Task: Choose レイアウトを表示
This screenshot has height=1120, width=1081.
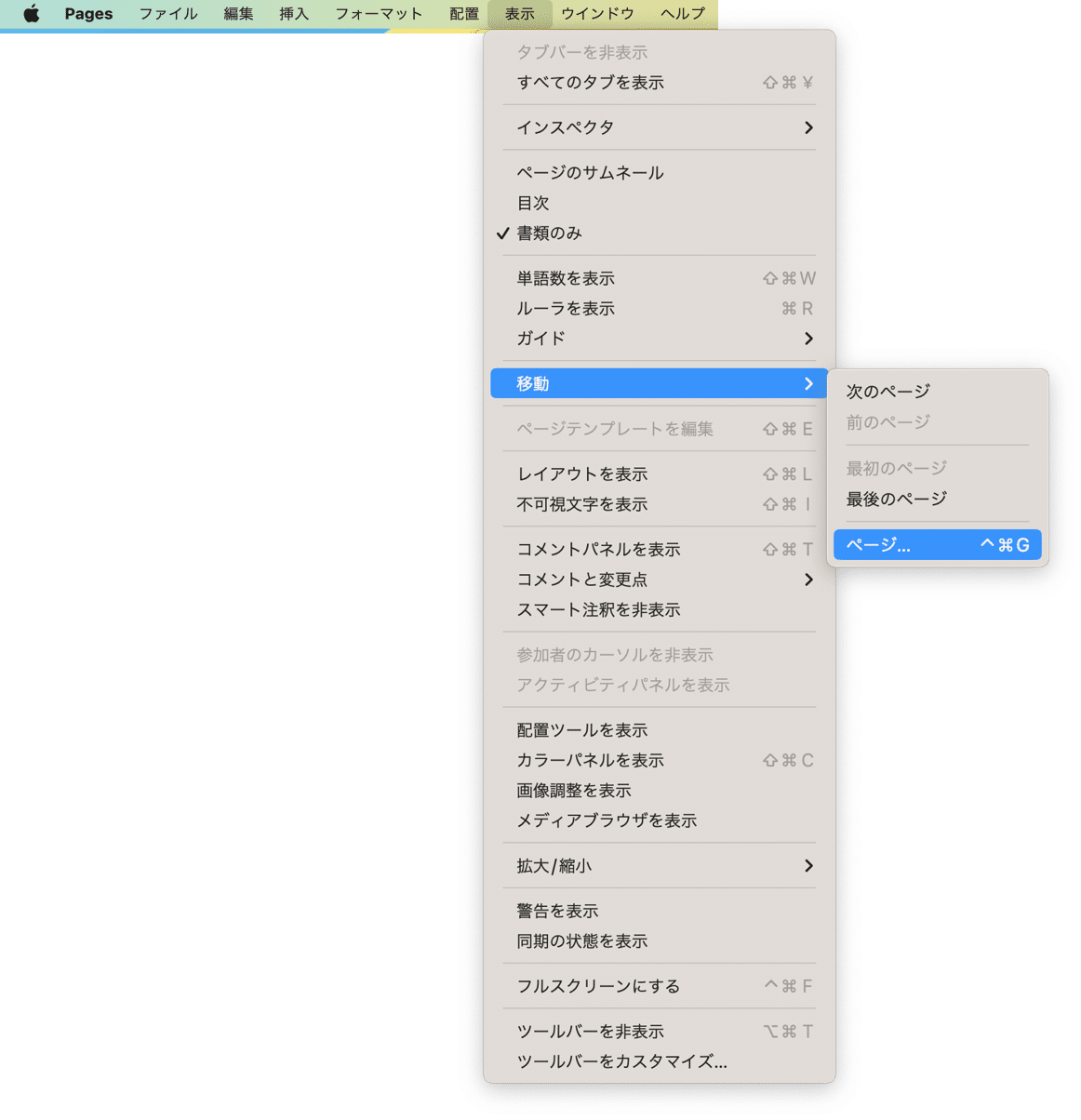Action: coord(660,474)
